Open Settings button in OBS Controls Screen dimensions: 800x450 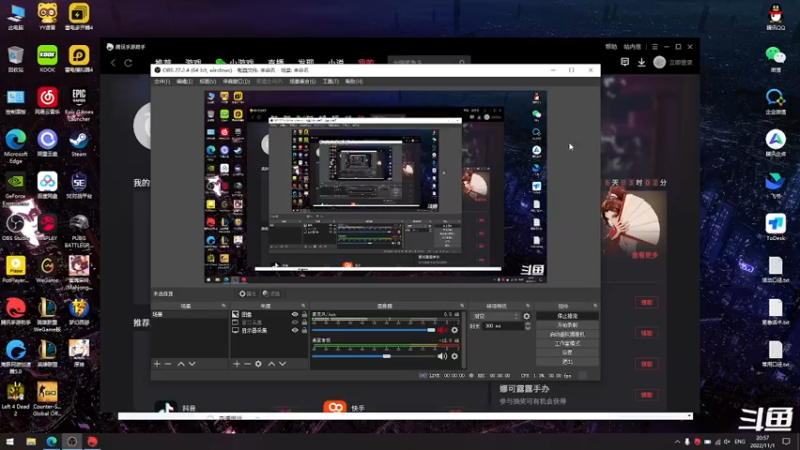[x=567, y=353]
